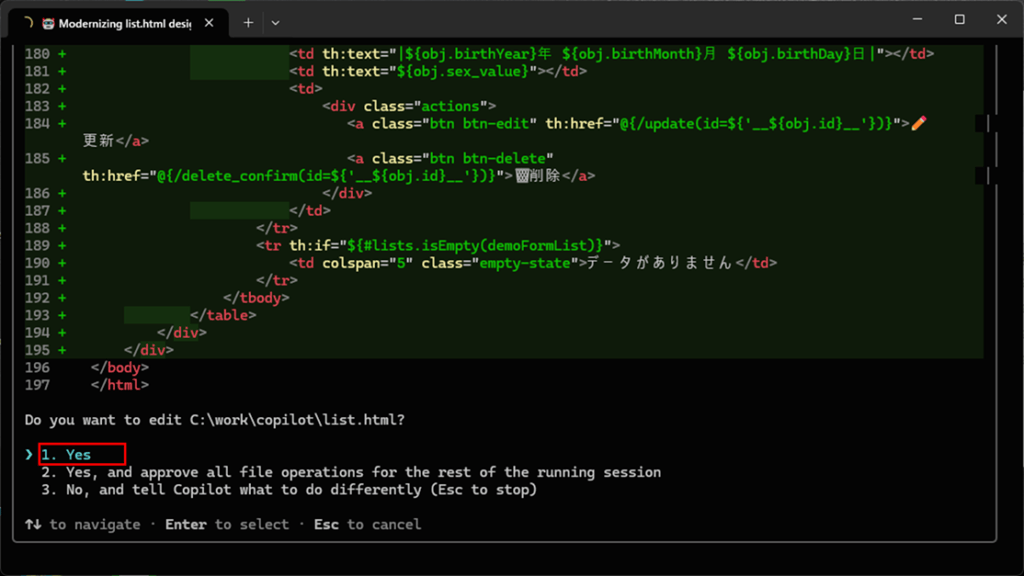
Task: Click the "Esc to cancel" hint
Action: coord(367,524)
